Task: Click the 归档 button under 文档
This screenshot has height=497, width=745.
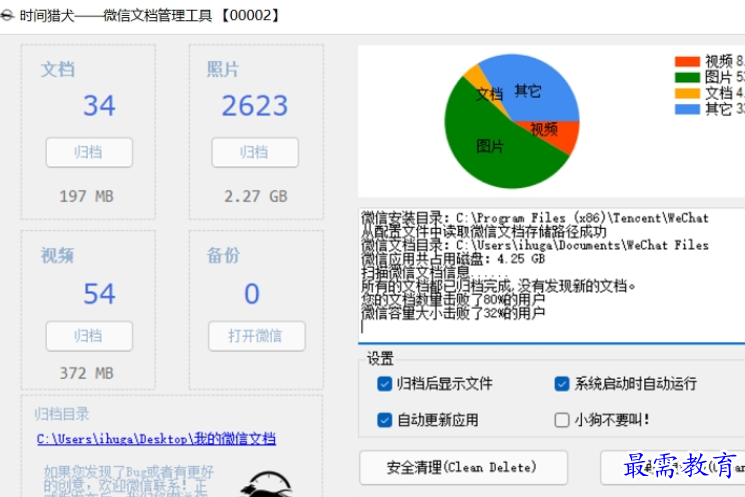Action: click(x=89, y=153)
